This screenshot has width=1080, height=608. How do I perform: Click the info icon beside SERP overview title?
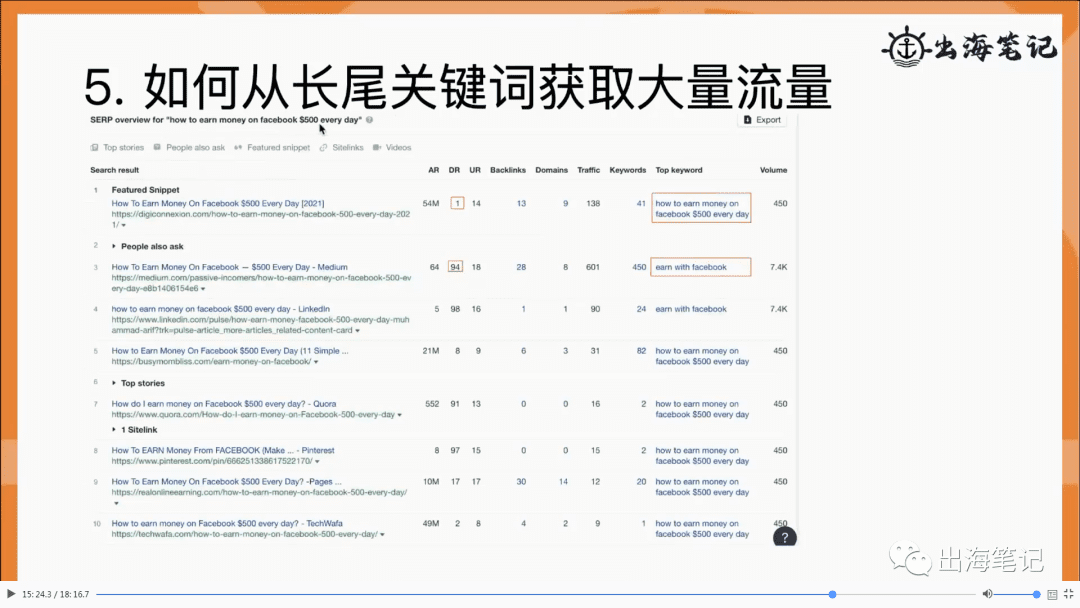pyautogui.click(x=369, y=120)
